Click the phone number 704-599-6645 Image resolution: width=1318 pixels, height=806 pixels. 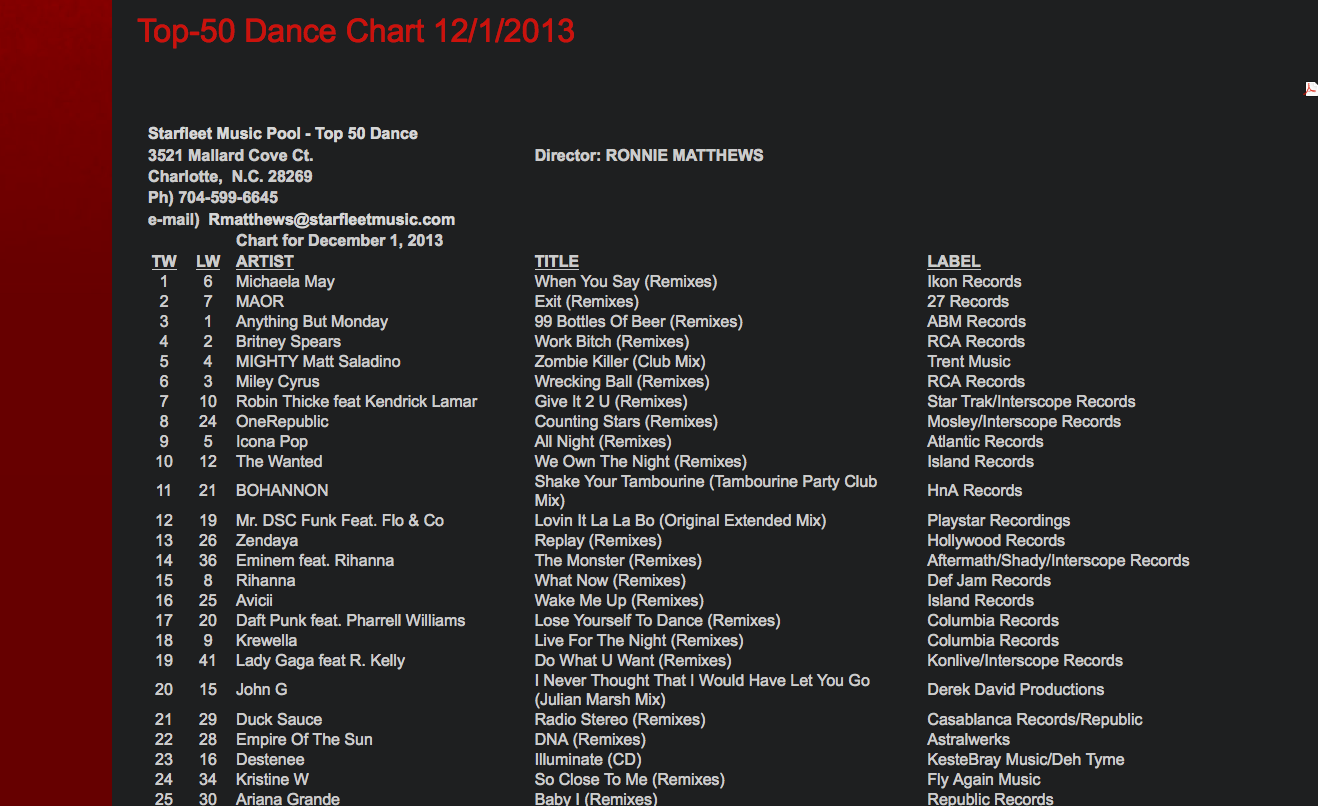[228, 198]
